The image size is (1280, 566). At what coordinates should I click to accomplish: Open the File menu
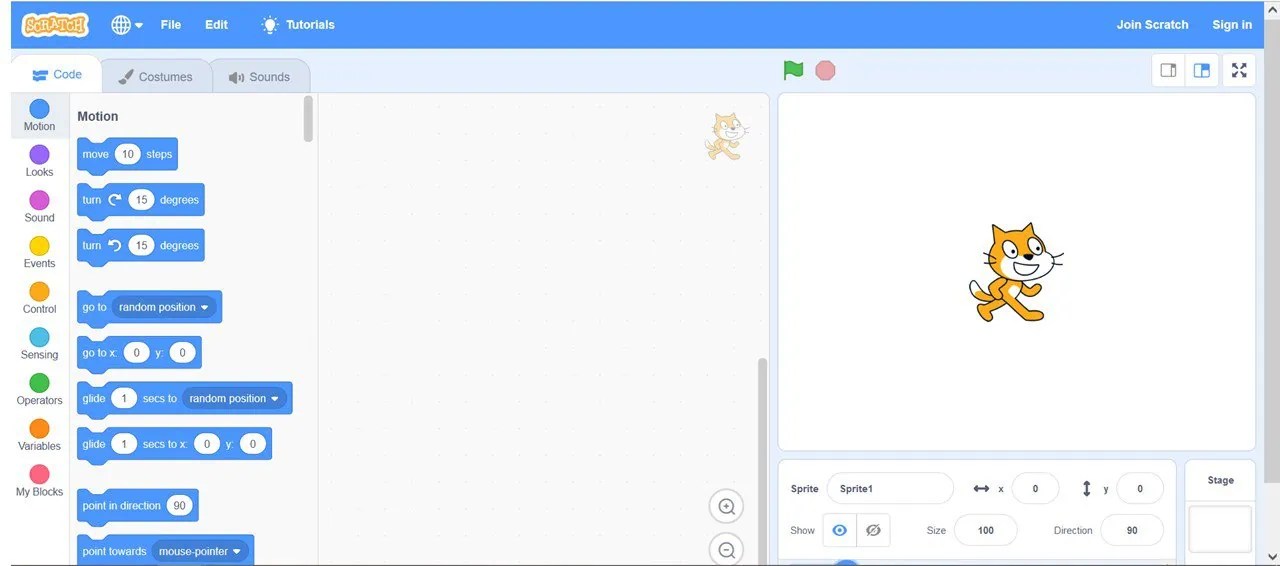[x=171, y=25]
